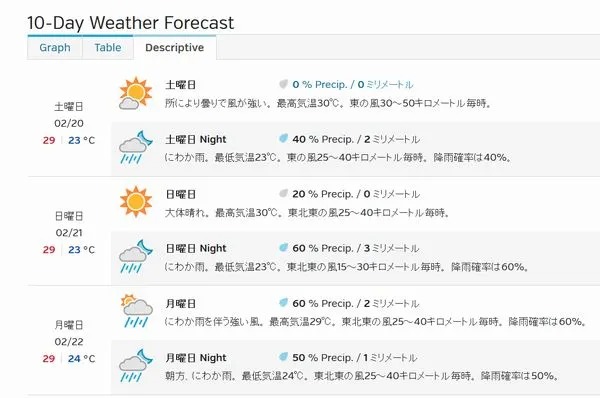Click the blue raindrop icon beside 40 % Precip.
This screenshot has height=398, width=600.
tap(283, 139)
